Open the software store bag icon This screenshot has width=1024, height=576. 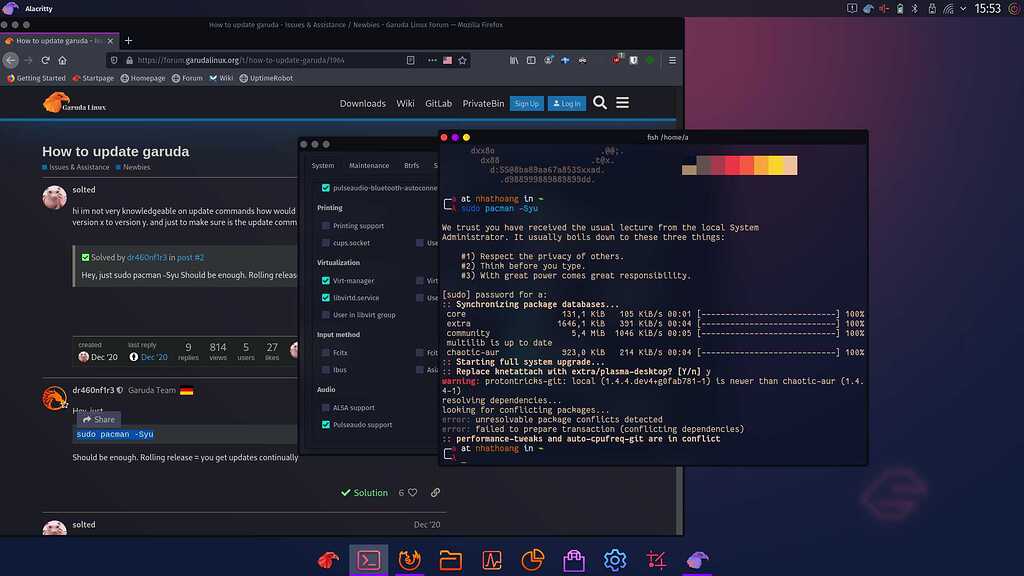click(573, 559)
